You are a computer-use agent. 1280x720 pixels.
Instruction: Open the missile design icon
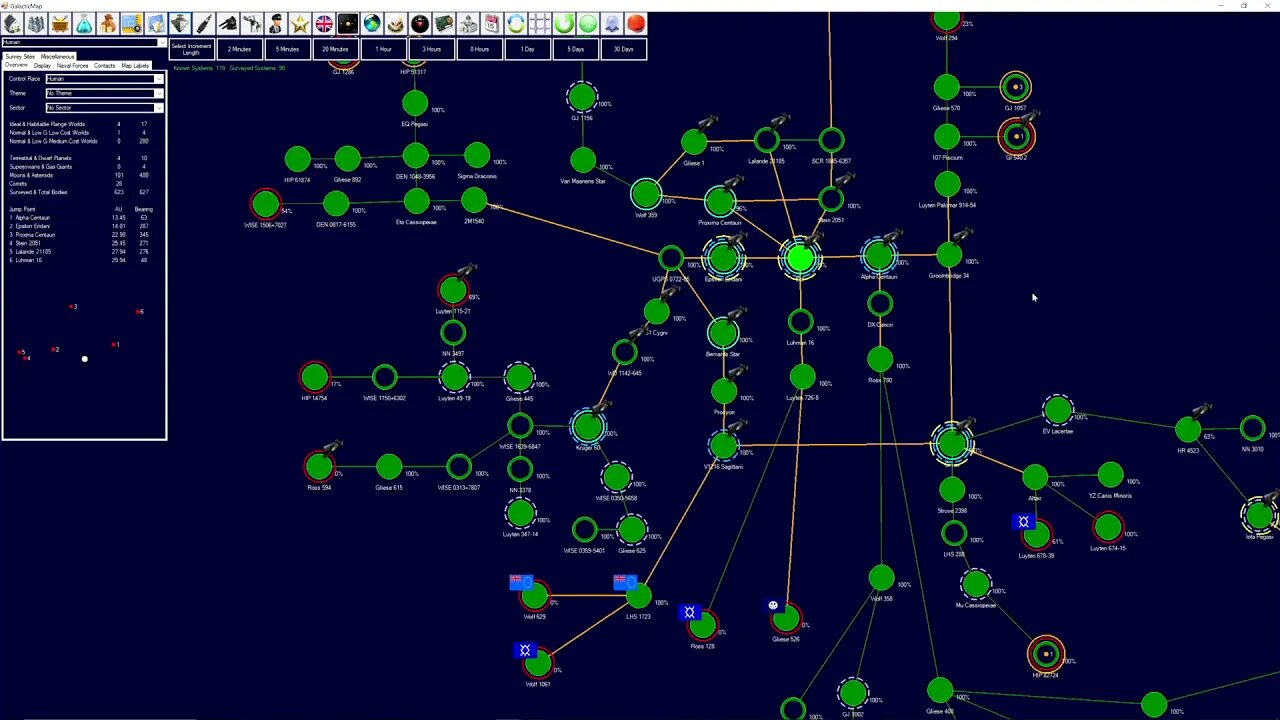[204, 23]
